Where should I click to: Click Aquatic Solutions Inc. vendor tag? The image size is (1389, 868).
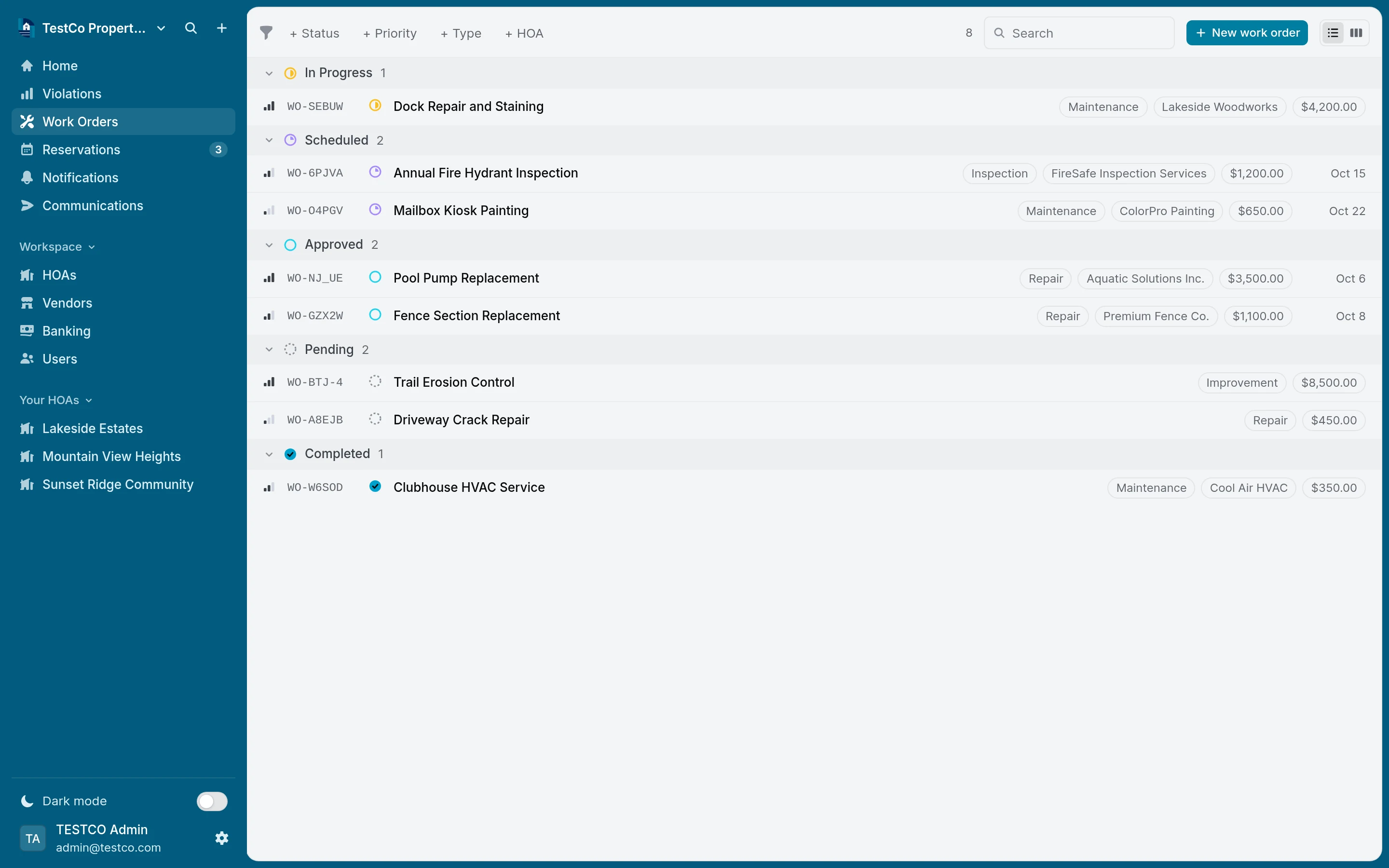coord(1145,278)
